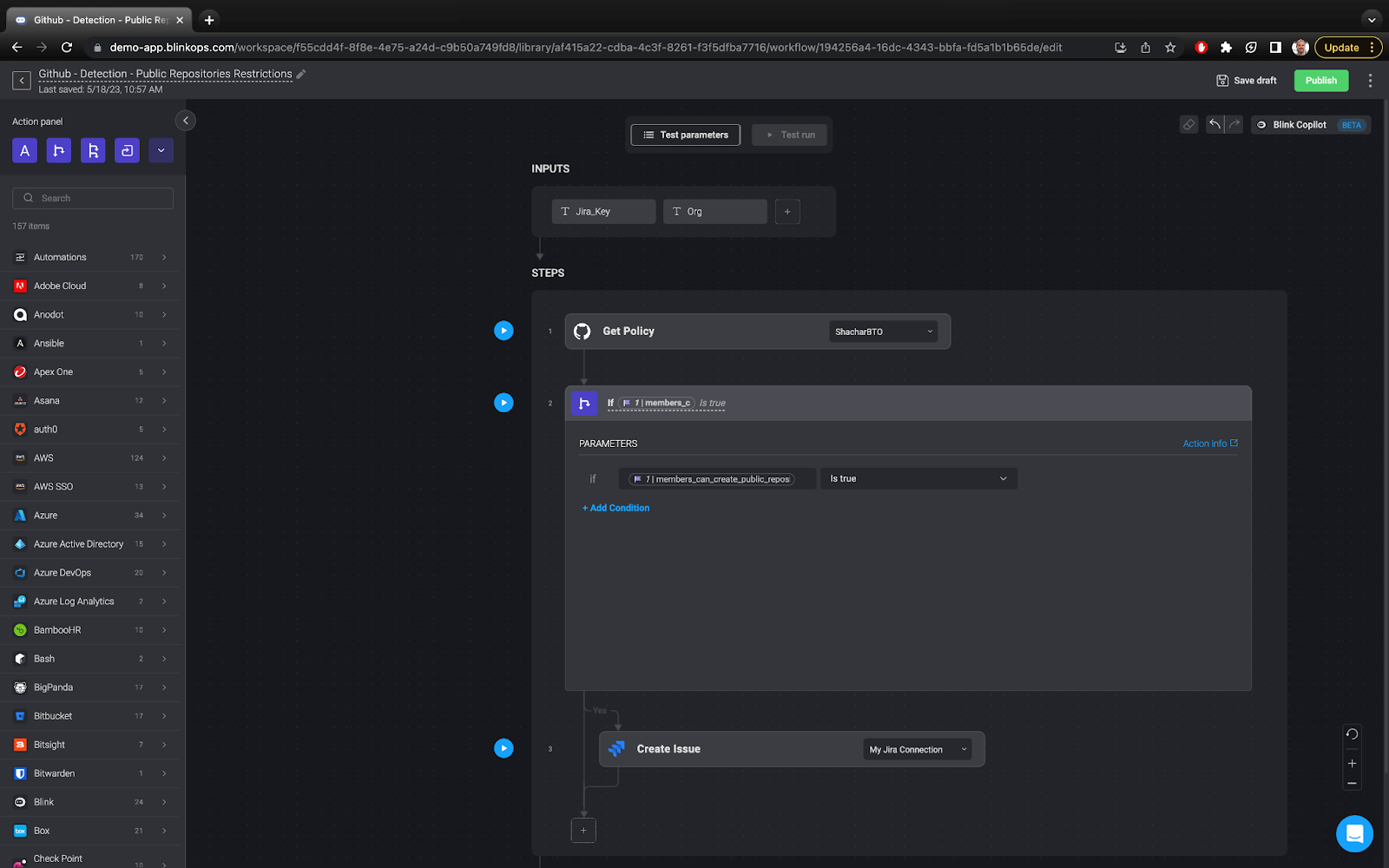Zoom in using the plus control
Viewport: 1389px width, 868px height.
1351,763
